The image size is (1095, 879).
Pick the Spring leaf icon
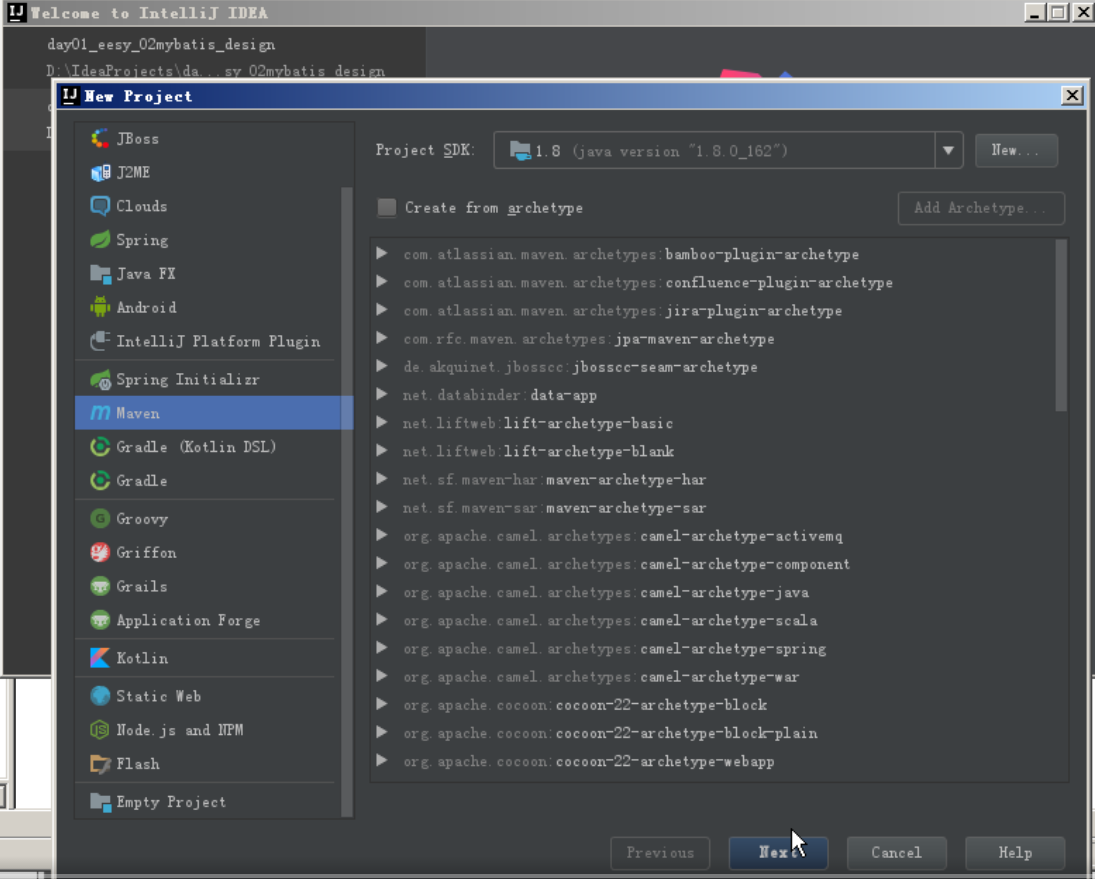click(x=100, y=240)
